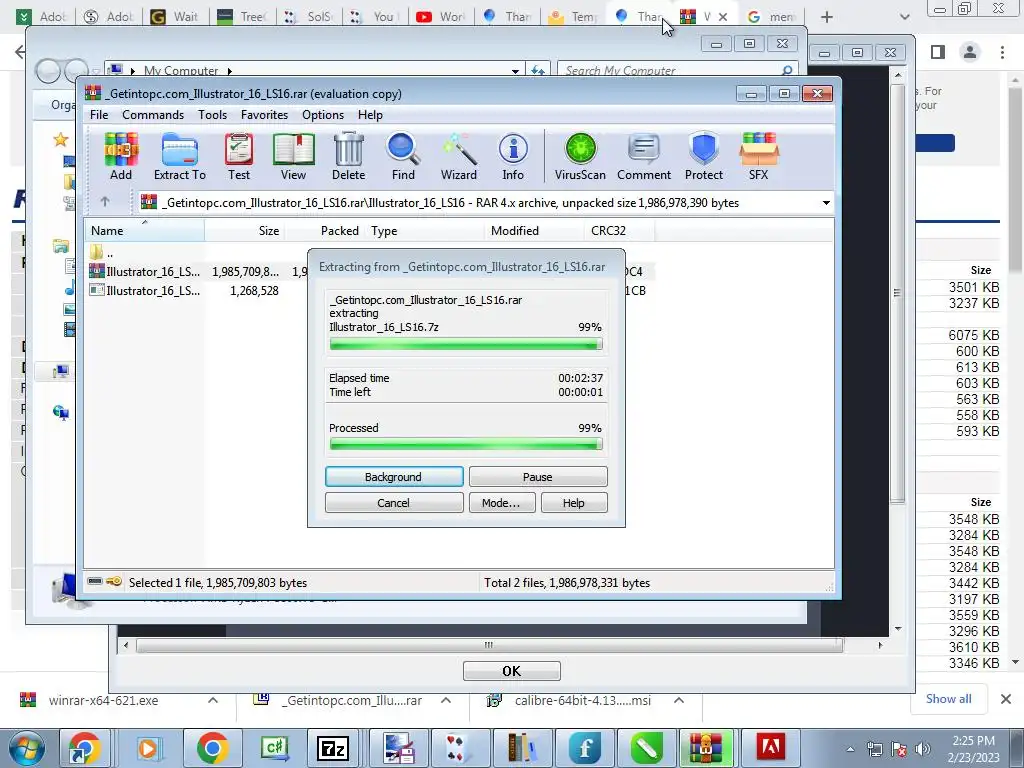1024x768 pixels.
Task: Open Chrome three-dot menu
Action: [1002, 52]
